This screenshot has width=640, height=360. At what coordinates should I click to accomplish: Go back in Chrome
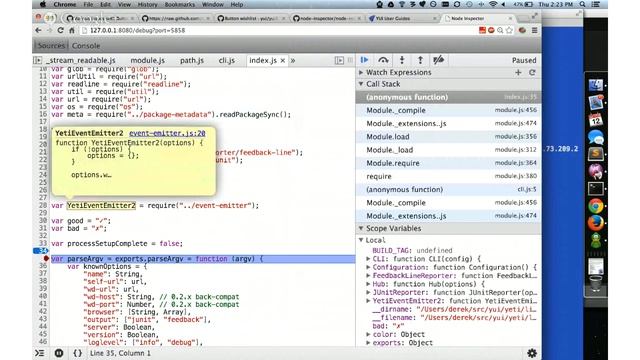[38, 30]
